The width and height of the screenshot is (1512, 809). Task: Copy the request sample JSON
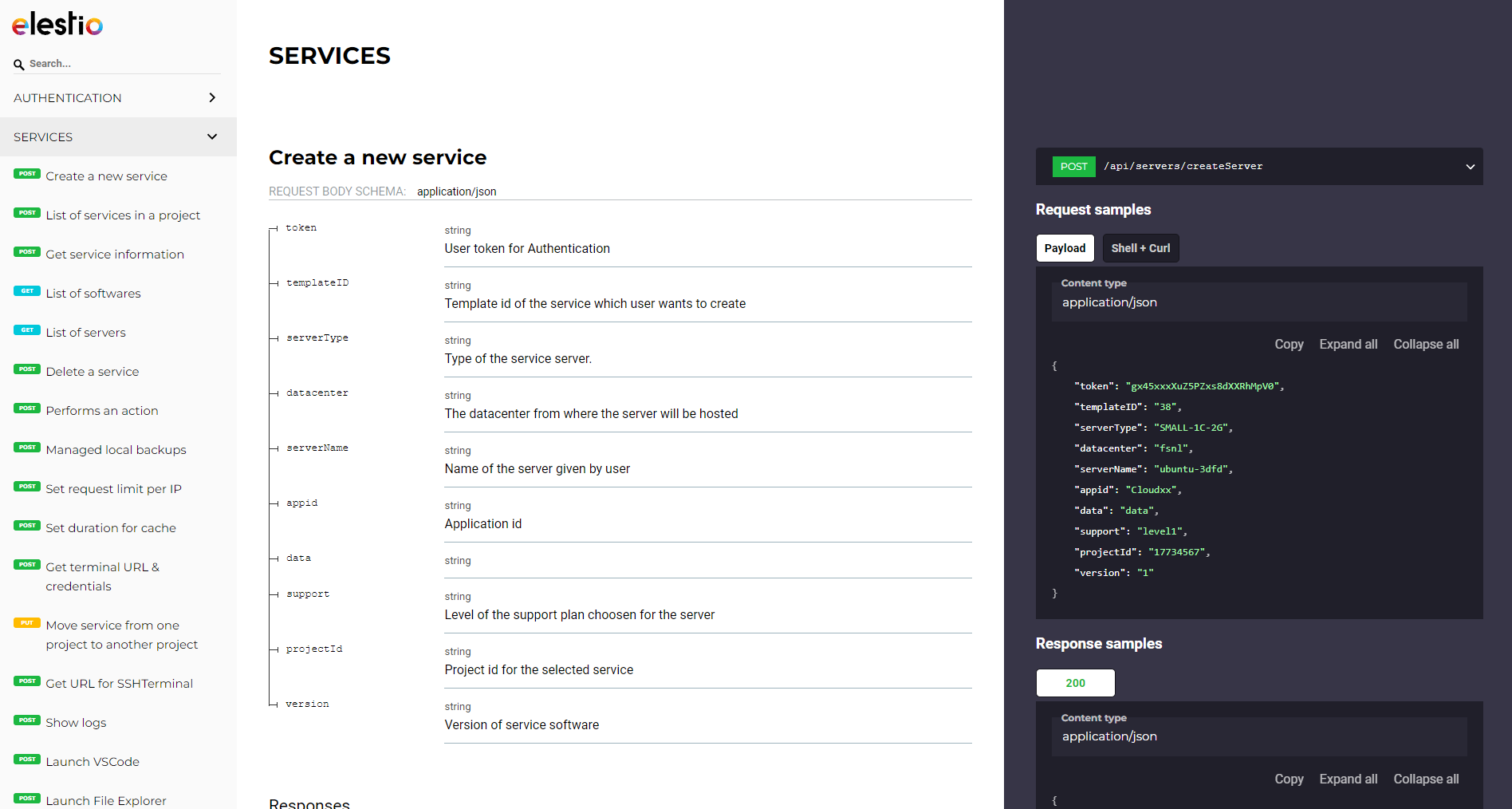tap(1289, 345)
